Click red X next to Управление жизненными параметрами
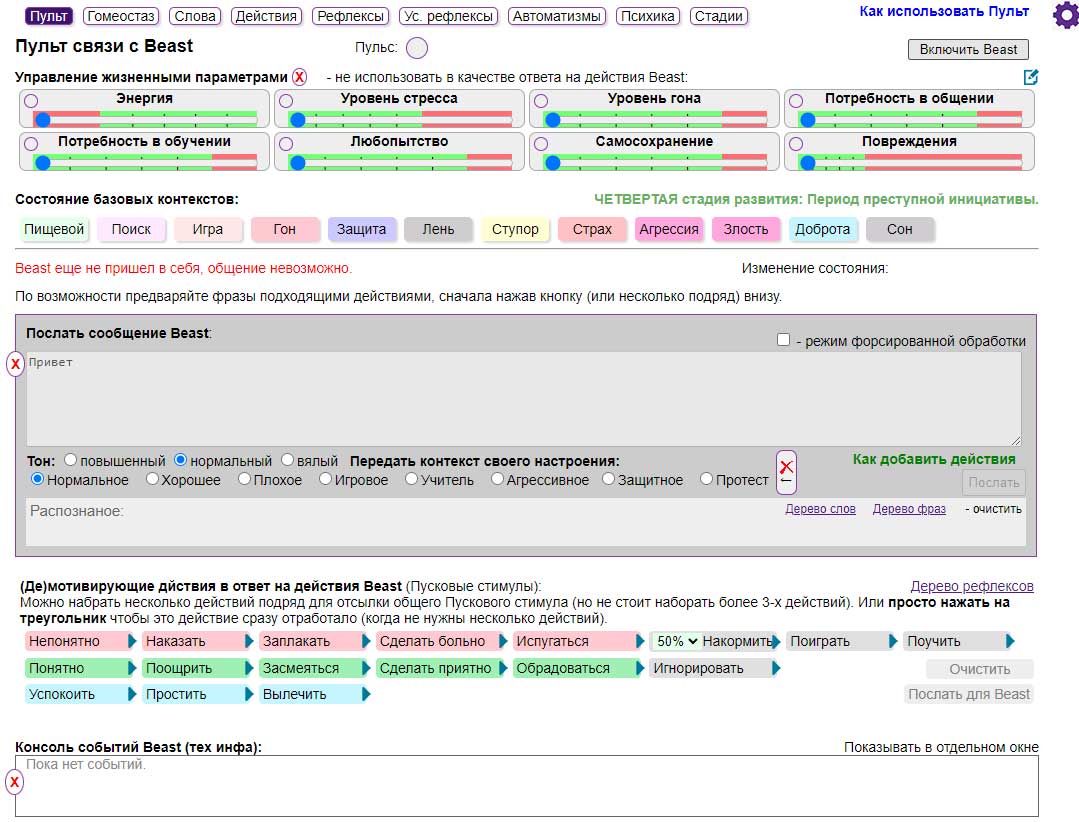Viewport: 1079px width, 822px height. point(299,77)
